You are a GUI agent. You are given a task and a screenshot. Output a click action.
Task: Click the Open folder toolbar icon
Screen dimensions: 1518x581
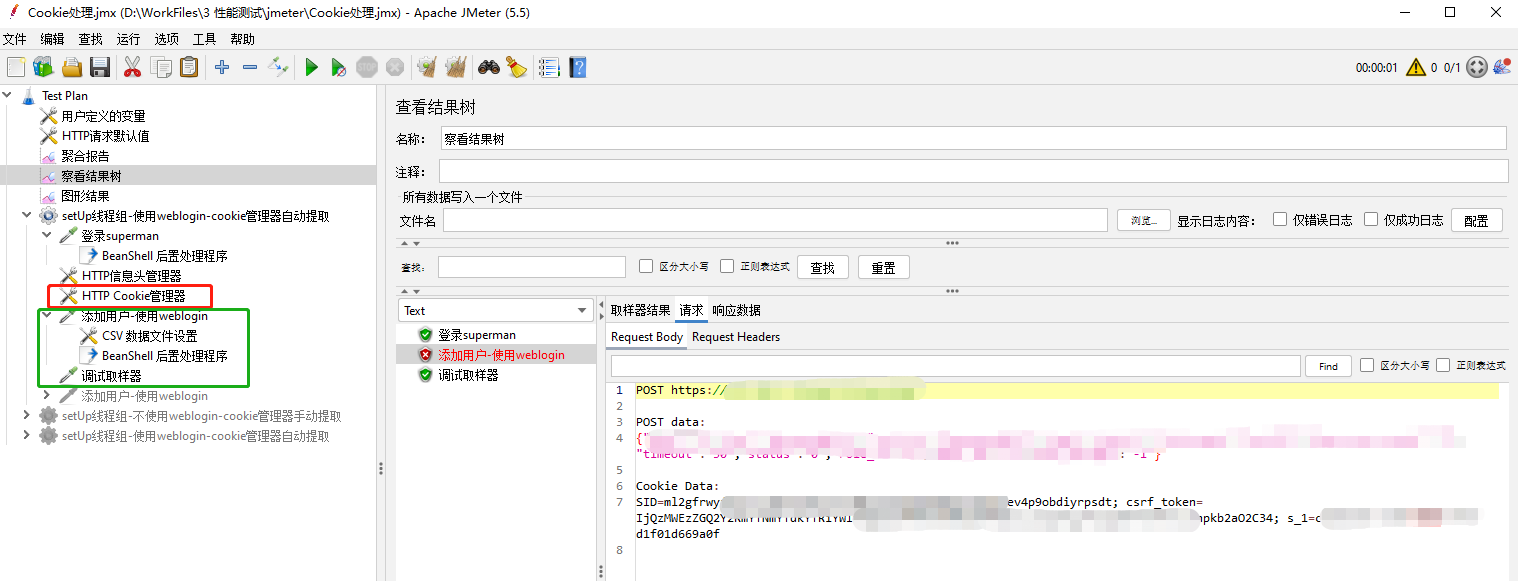point(72,67)
